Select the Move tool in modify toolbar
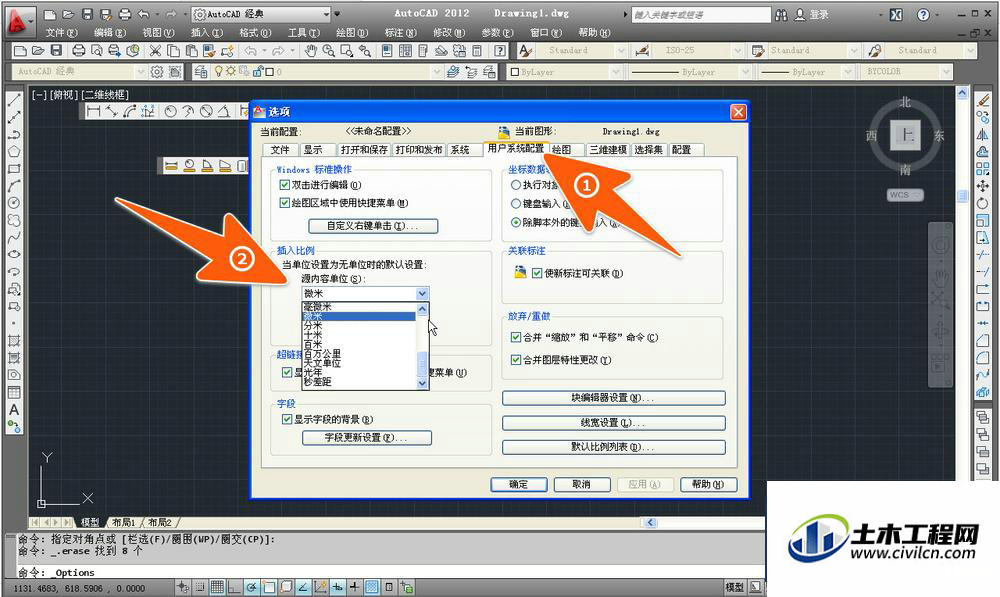Viewport: 1000px width, 597px height. point(983,186)
